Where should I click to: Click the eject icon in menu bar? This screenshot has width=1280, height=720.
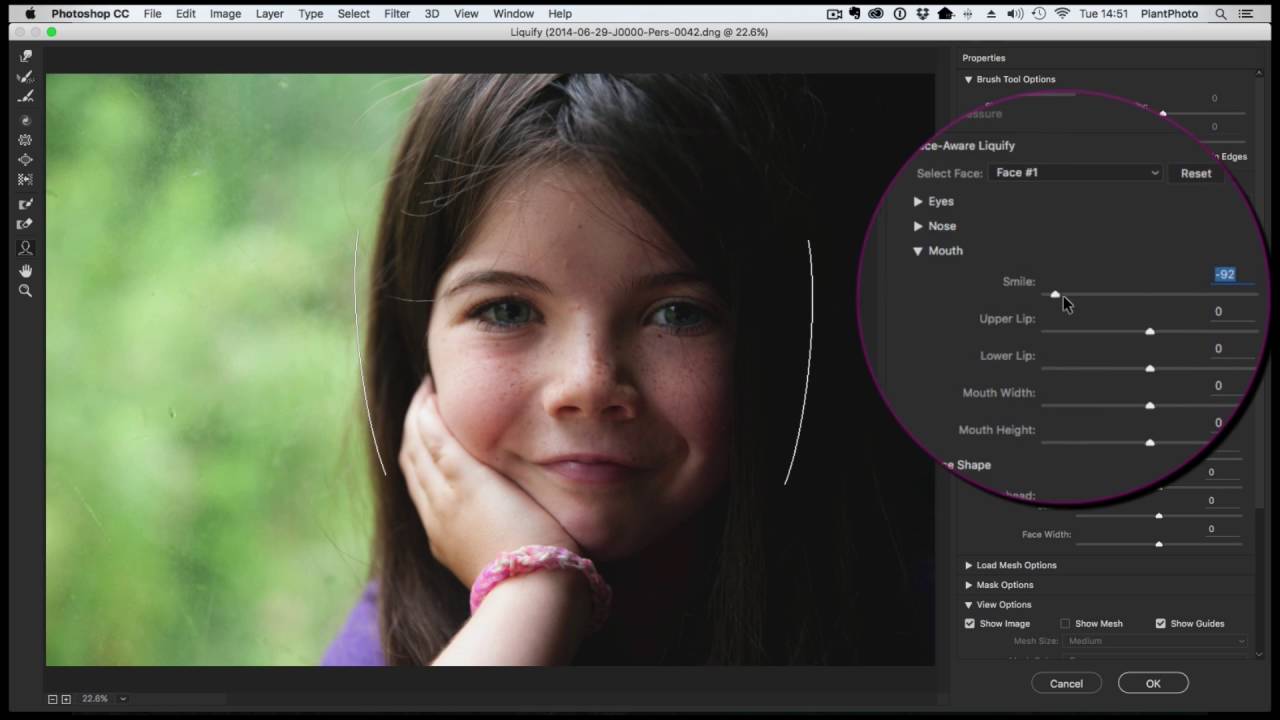click(x=992, y=14)
